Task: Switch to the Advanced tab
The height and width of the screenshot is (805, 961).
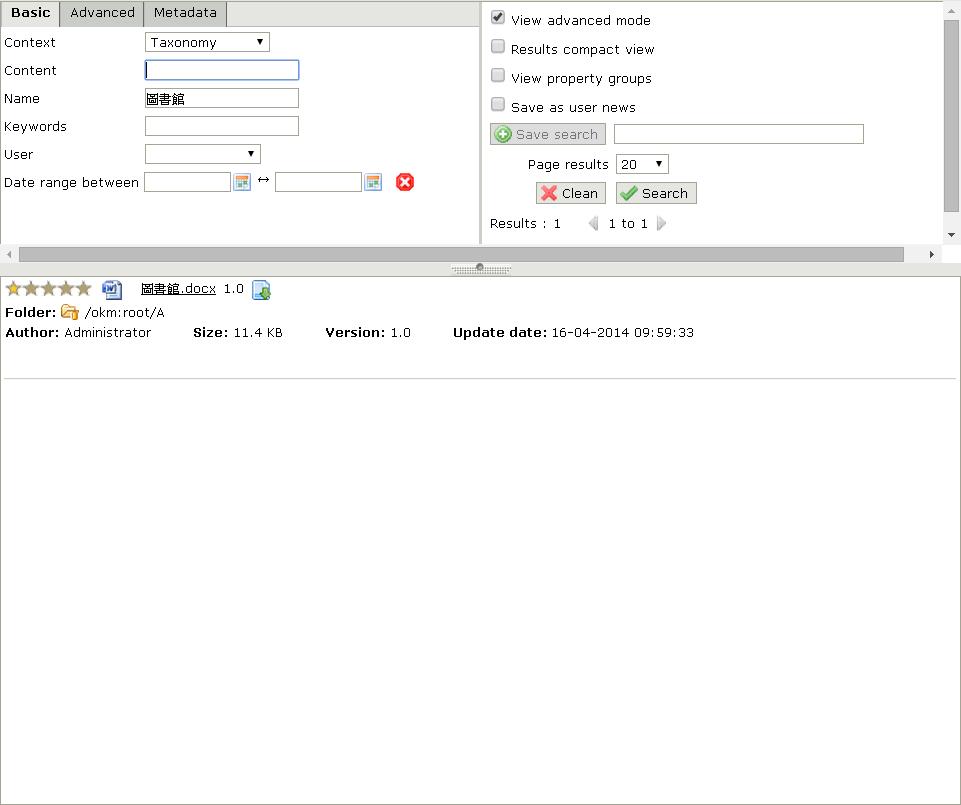Action: [x=102, y=13]
